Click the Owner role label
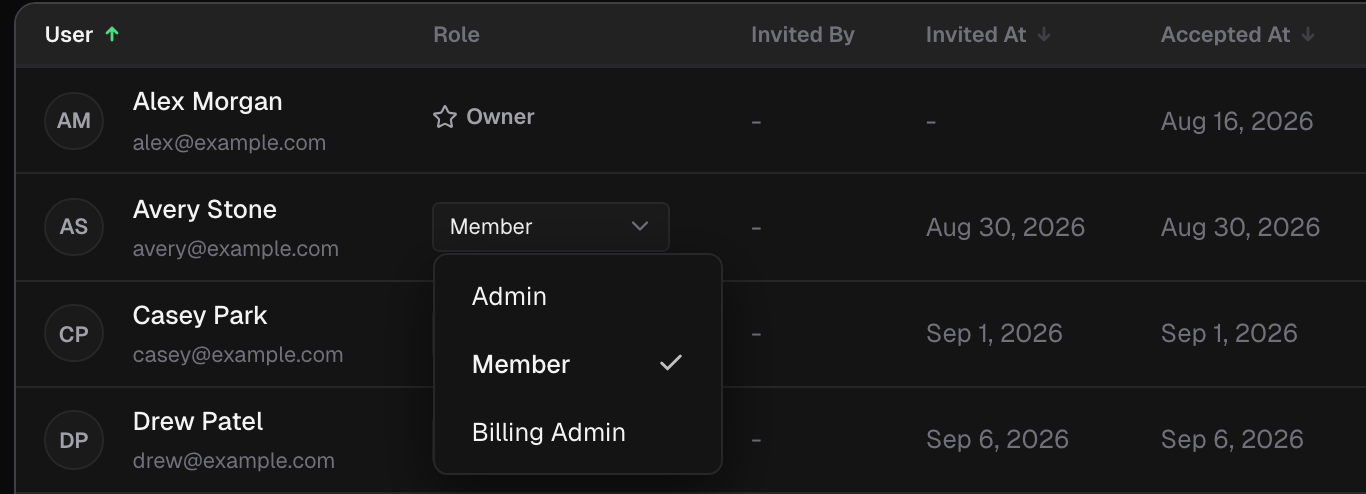This screenshot has width=1366, height=494. point(500,117)
